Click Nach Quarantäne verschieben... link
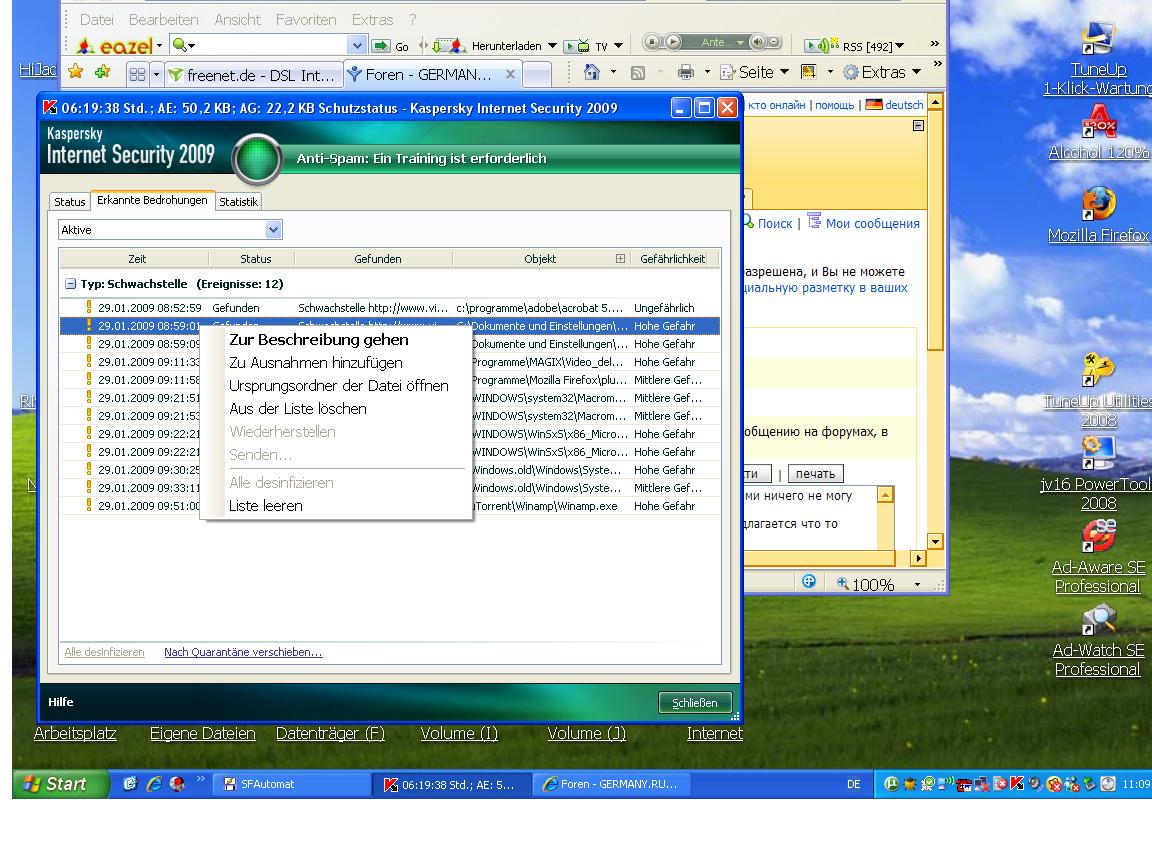This screenshot has height=864, width=1152. click(243, 652)
